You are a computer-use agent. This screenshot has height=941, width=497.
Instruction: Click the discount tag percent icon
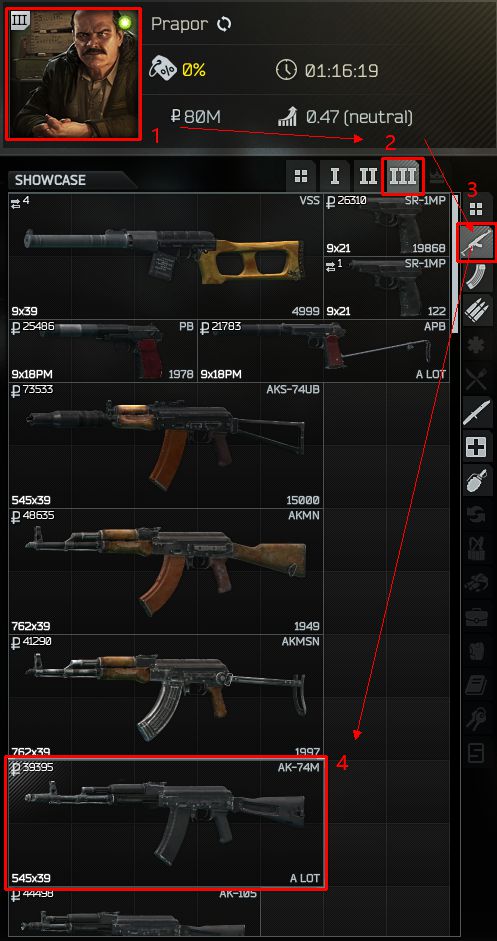click(162, 70)
